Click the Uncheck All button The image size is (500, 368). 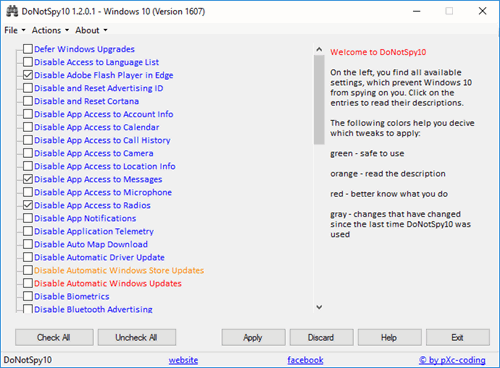pyautogui.click(x=137, y=337)
